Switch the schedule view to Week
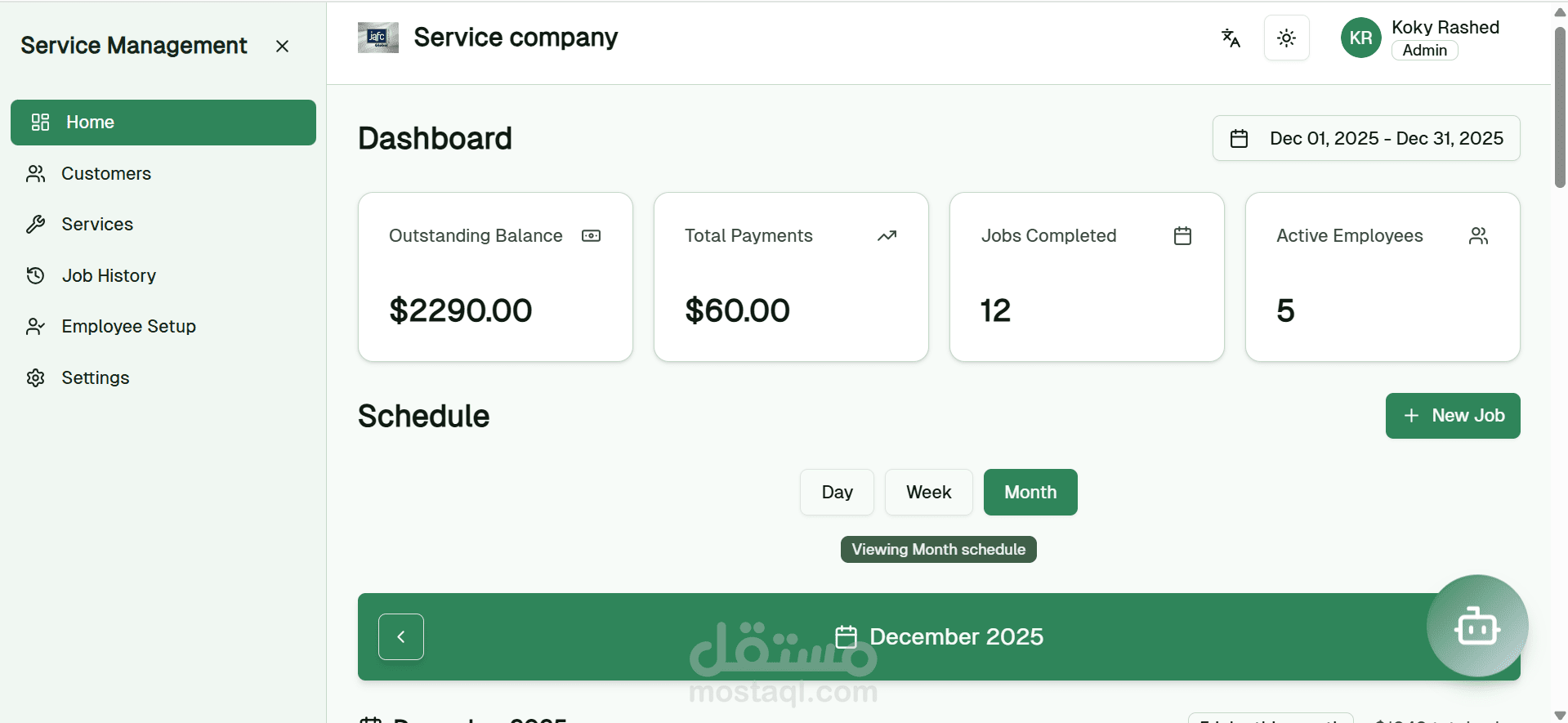 pos(928,492)
